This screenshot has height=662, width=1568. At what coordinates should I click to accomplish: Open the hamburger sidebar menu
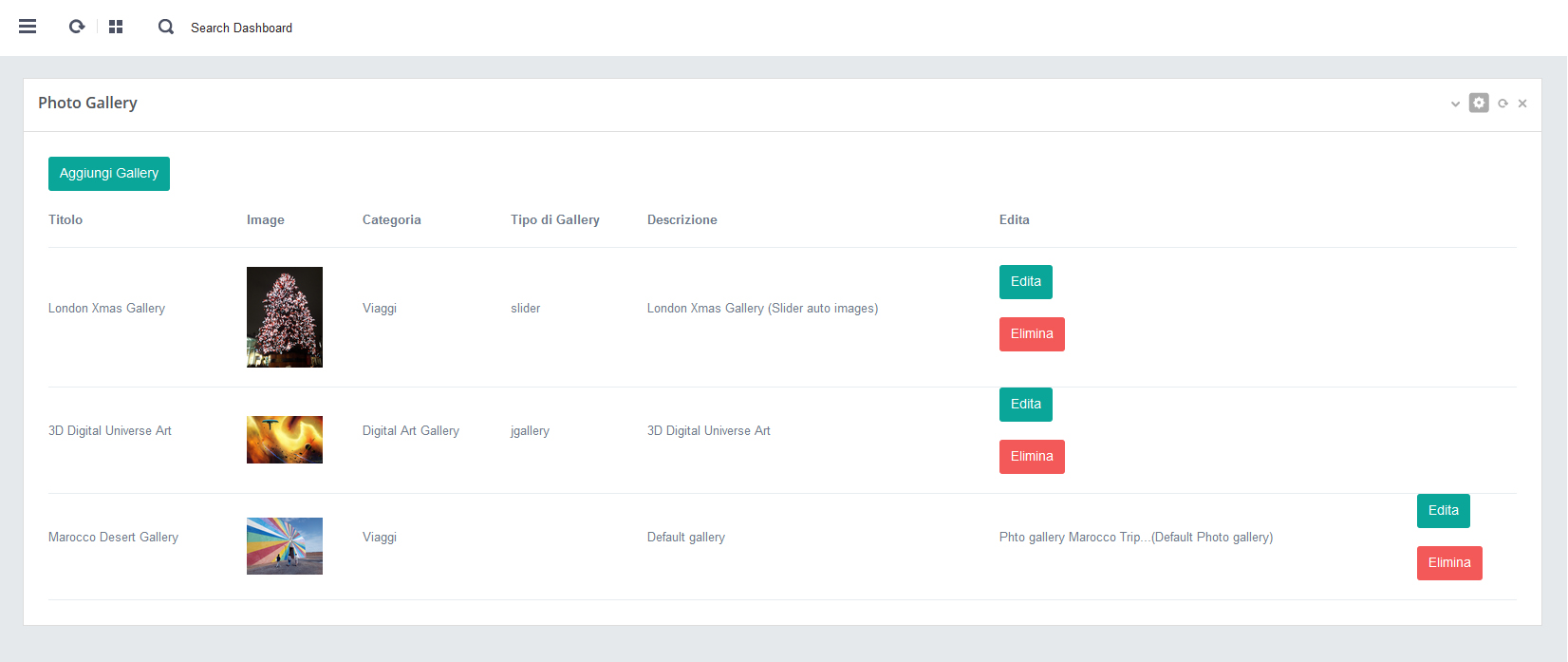pos(28,27)
